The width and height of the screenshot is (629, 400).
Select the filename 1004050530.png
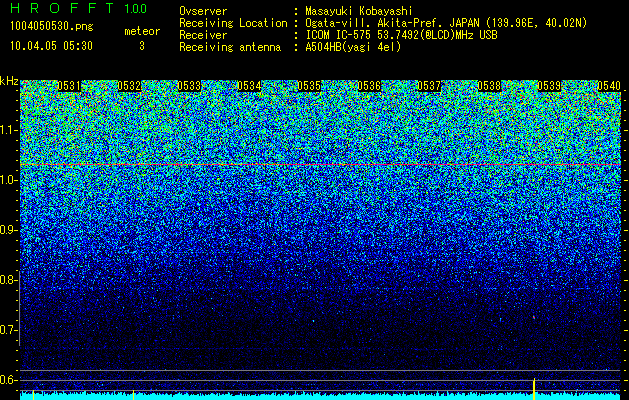(x=52, y=27)
